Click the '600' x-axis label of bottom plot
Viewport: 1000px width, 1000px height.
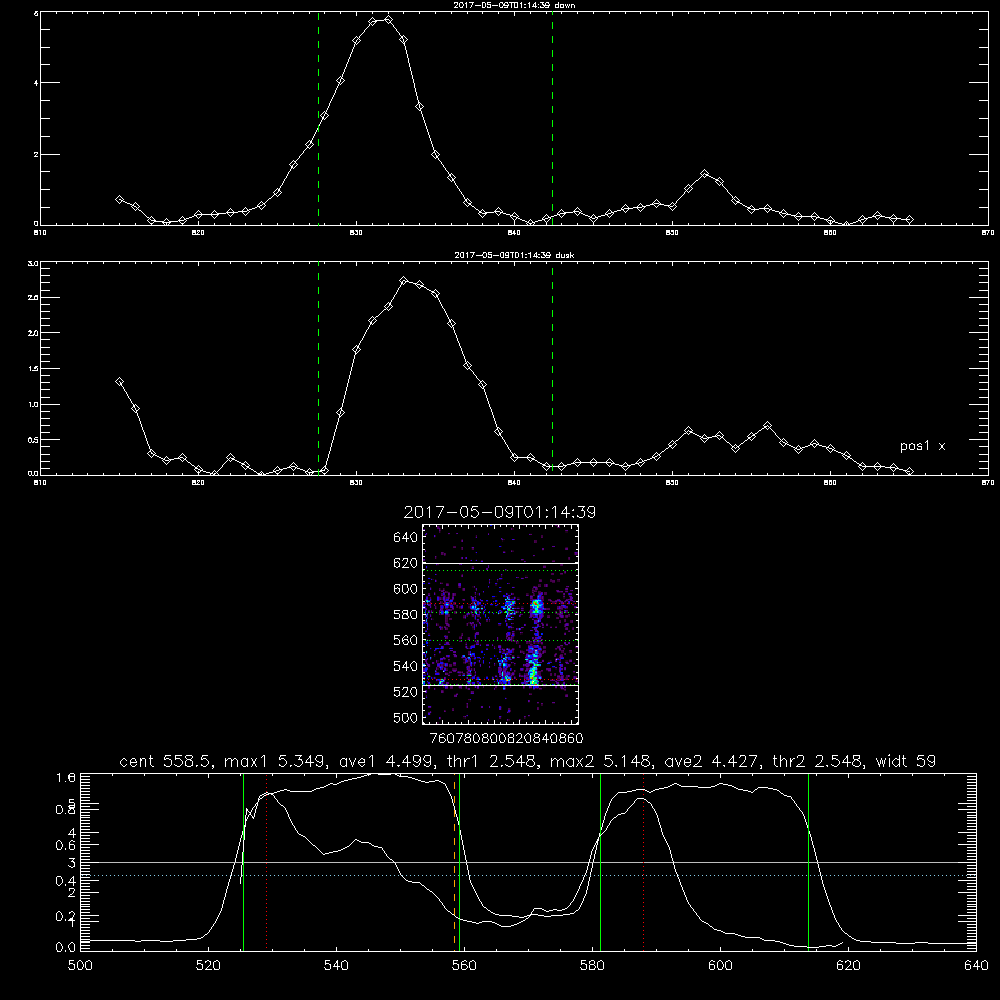point(720,966)
